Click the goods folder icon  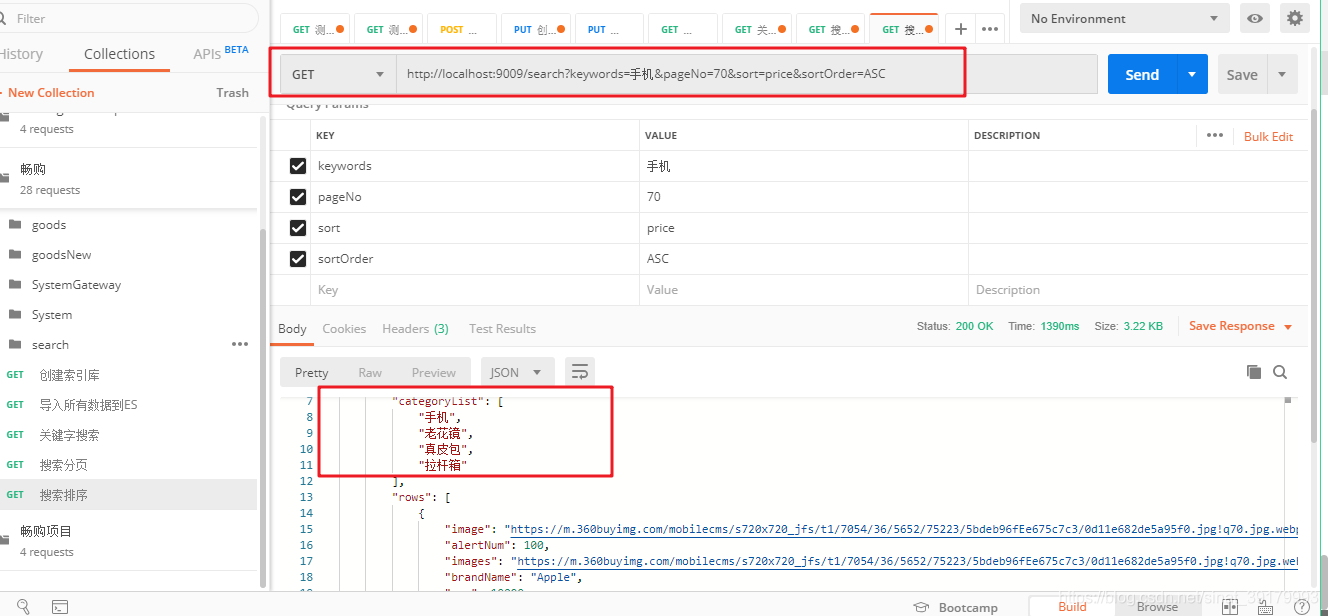click(x=14, y=224)
